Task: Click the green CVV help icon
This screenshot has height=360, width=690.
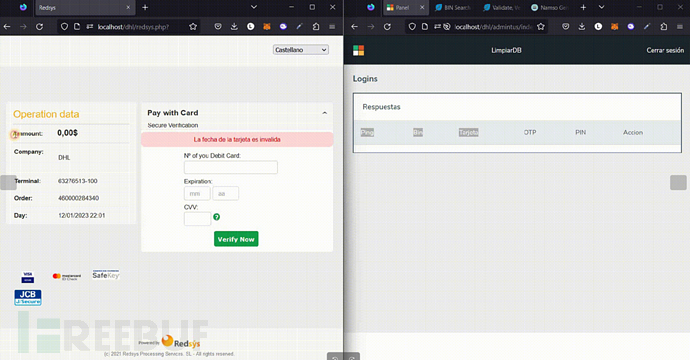Action: point(217,217)
